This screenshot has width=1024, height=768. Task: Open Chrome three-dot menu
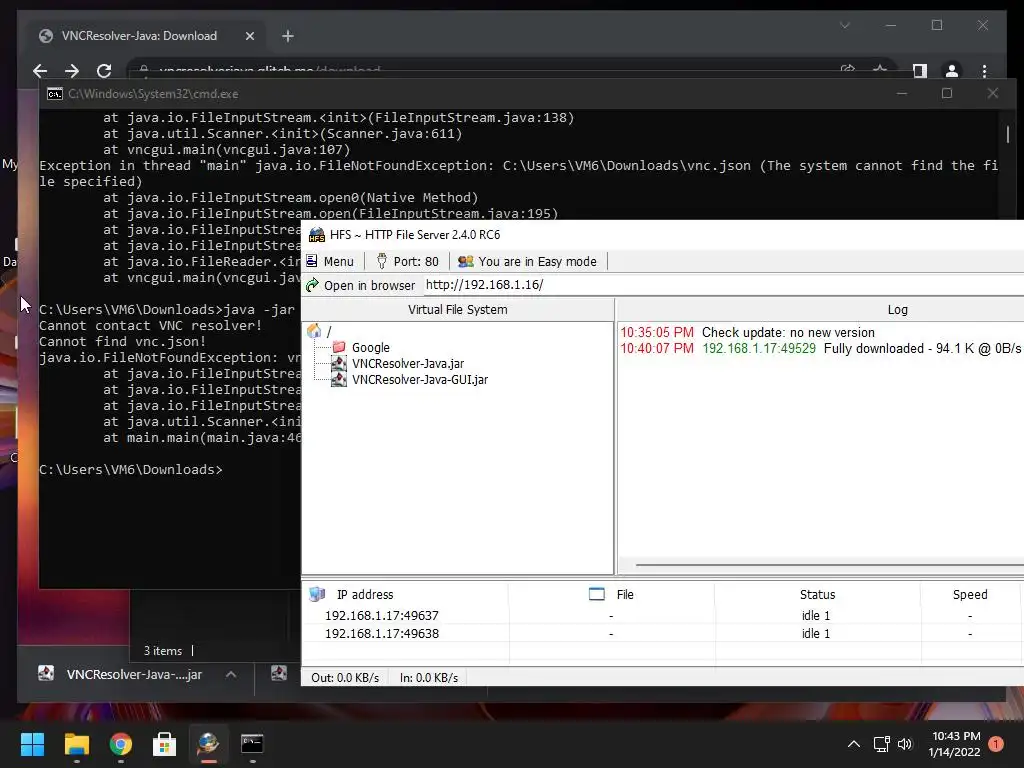[984, 71]
